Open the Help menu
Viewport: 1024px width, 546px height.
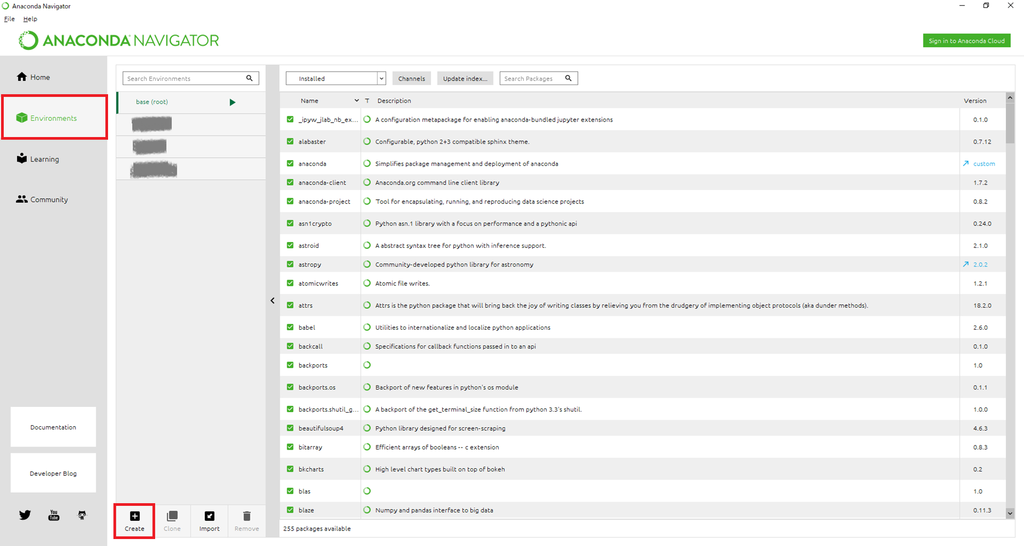(30, 19)
